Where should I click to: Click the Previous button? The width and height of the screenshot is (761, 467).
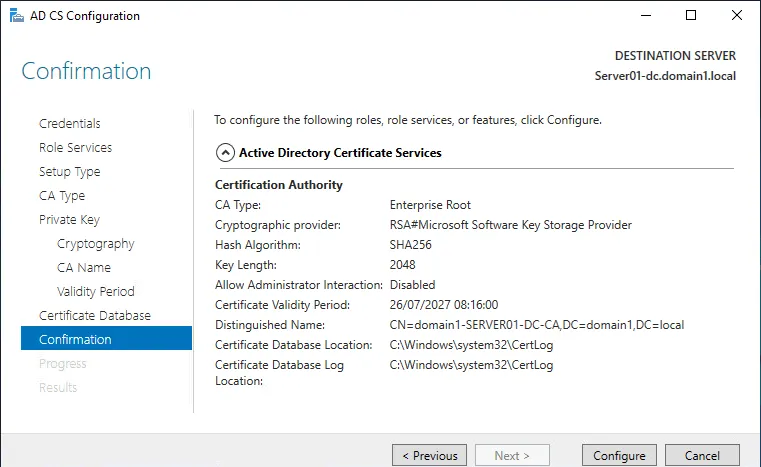429,455
